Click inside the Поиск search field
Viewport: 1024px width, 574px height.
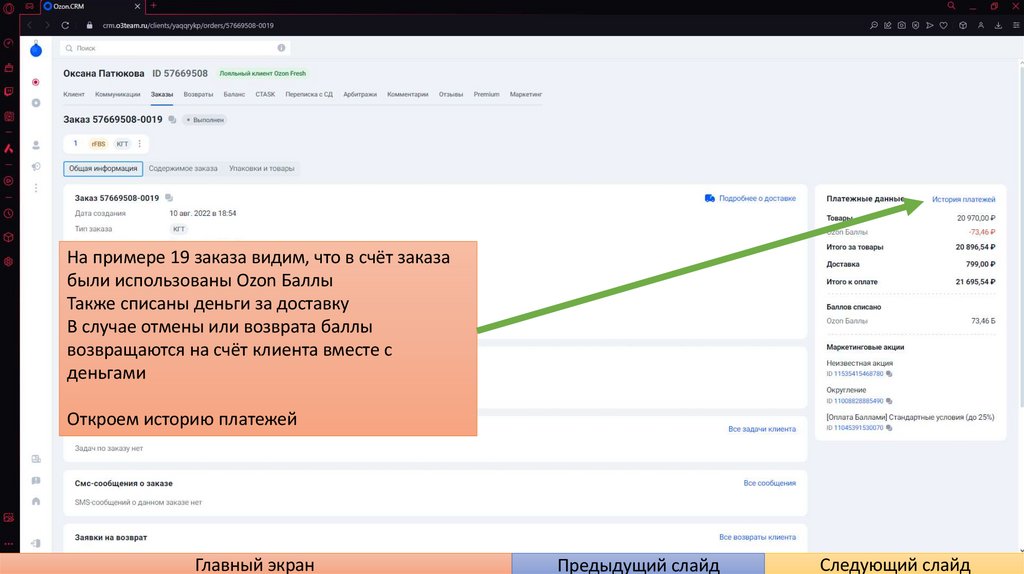(174, 48)
